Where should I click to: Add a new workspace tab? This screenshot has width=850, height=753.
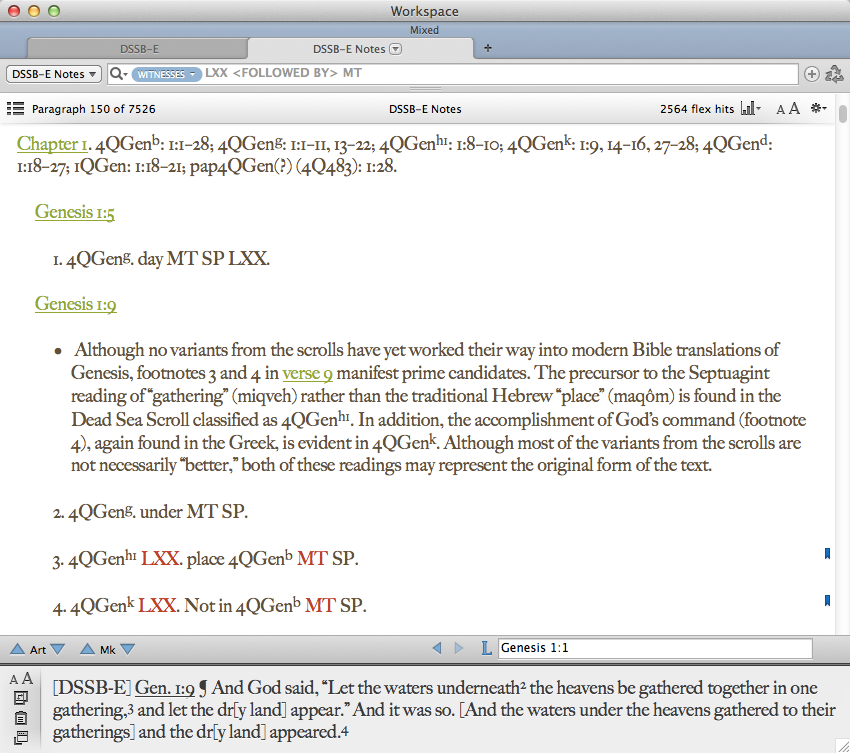(488, 48)
